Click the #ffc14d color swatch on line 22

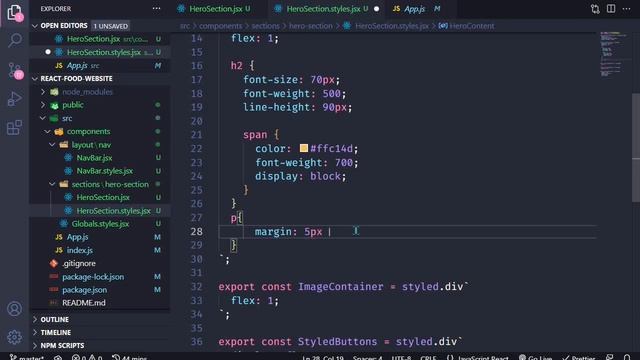point(304,148)
